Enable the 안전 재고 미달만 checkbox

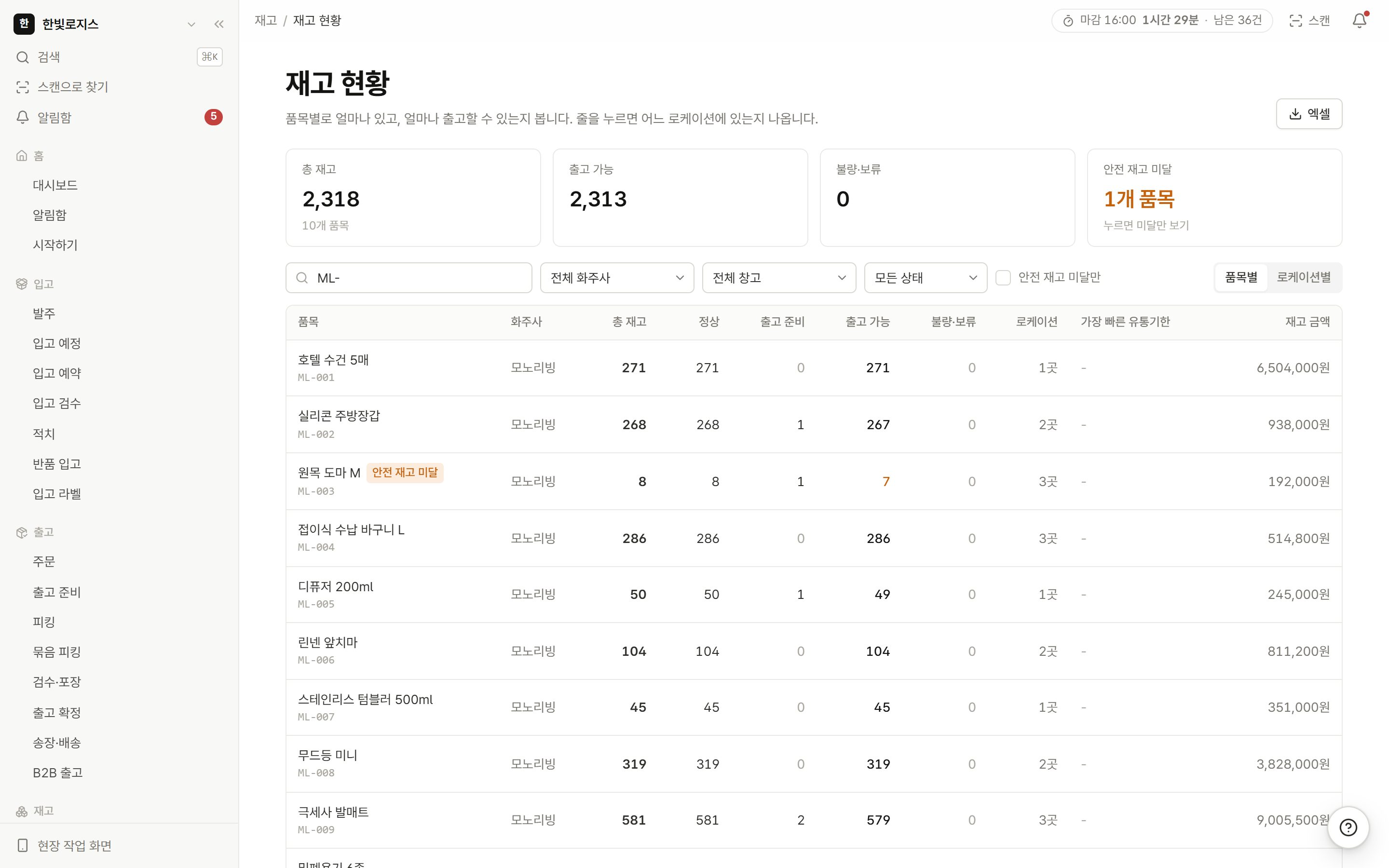[1003, 278]
